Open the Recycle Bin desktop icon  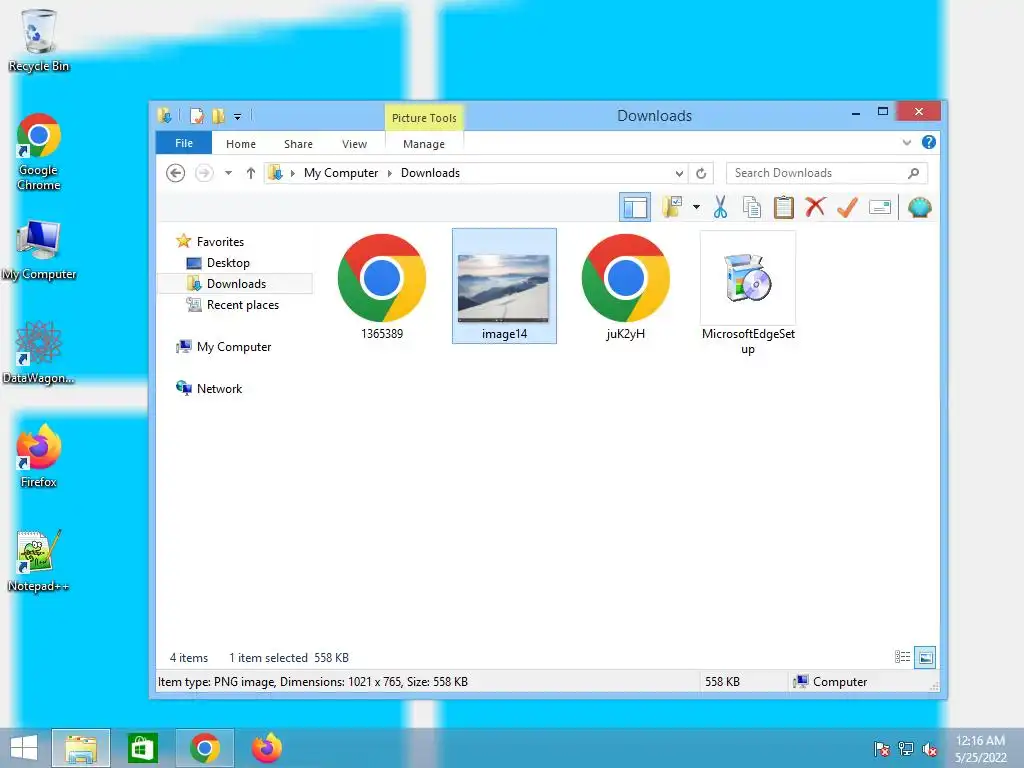point(39,40)
